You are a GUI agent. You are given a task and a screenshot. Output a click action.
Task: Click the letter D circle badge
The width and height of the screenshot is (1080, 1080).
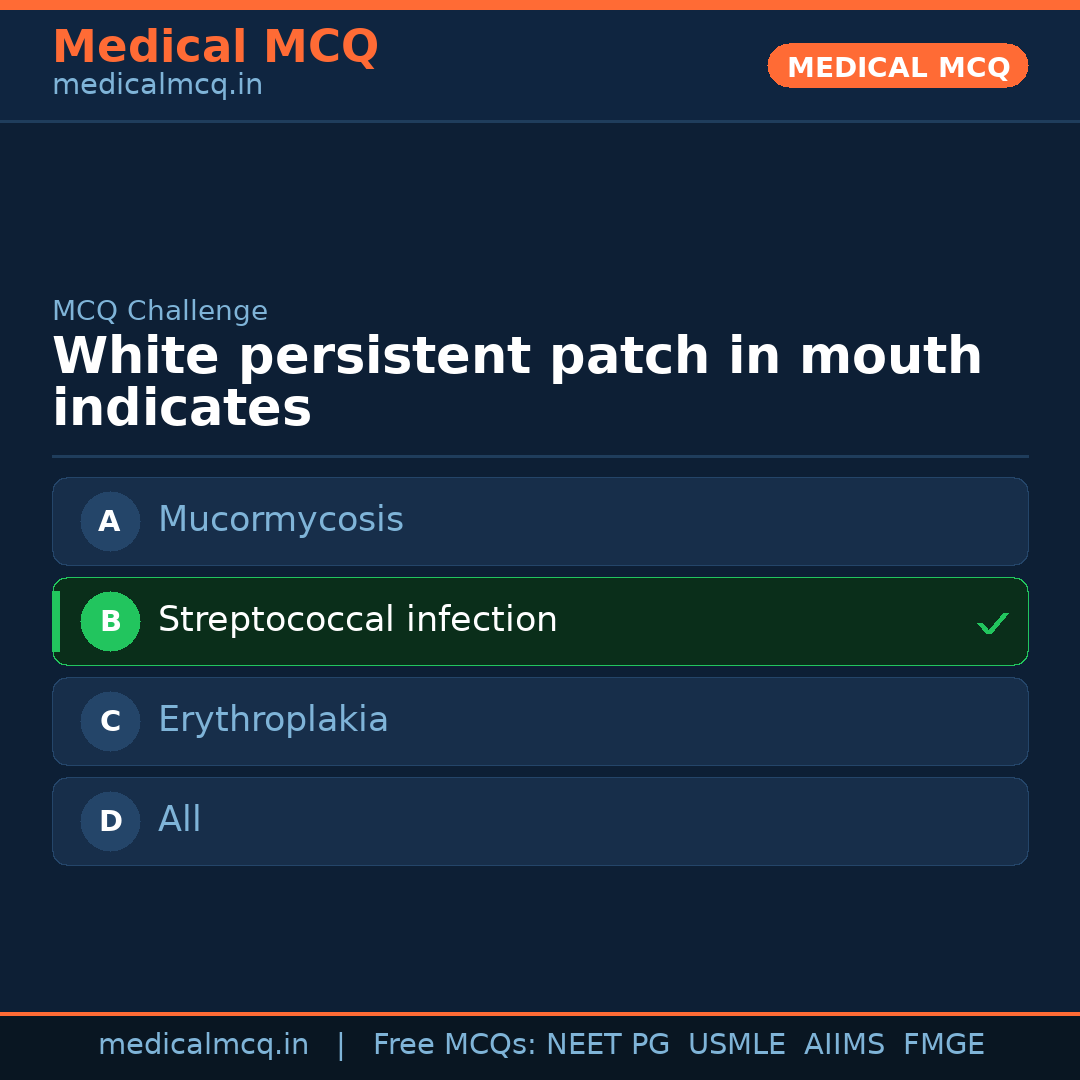click(110, 821)
